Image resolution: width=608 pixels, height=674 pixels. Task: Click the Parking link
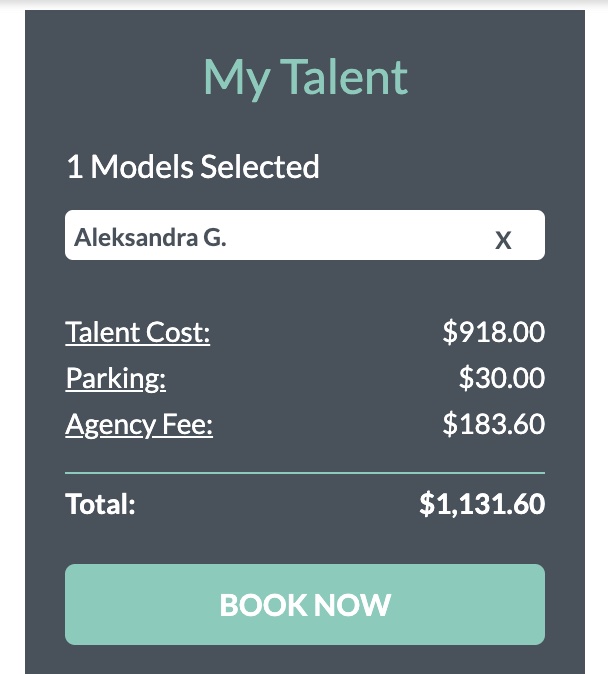[116, 378]
